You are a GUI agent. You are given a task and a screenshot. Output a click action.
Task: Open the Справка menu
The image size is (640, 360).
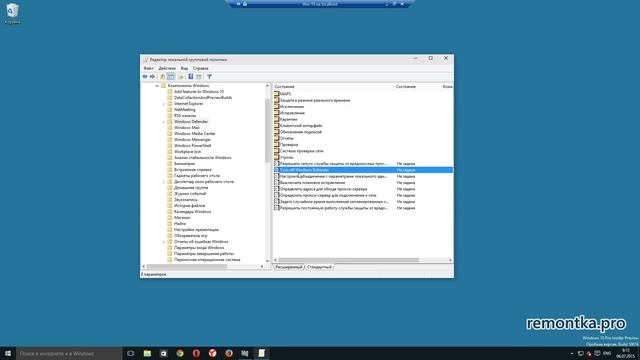click(x=200, y=68)
